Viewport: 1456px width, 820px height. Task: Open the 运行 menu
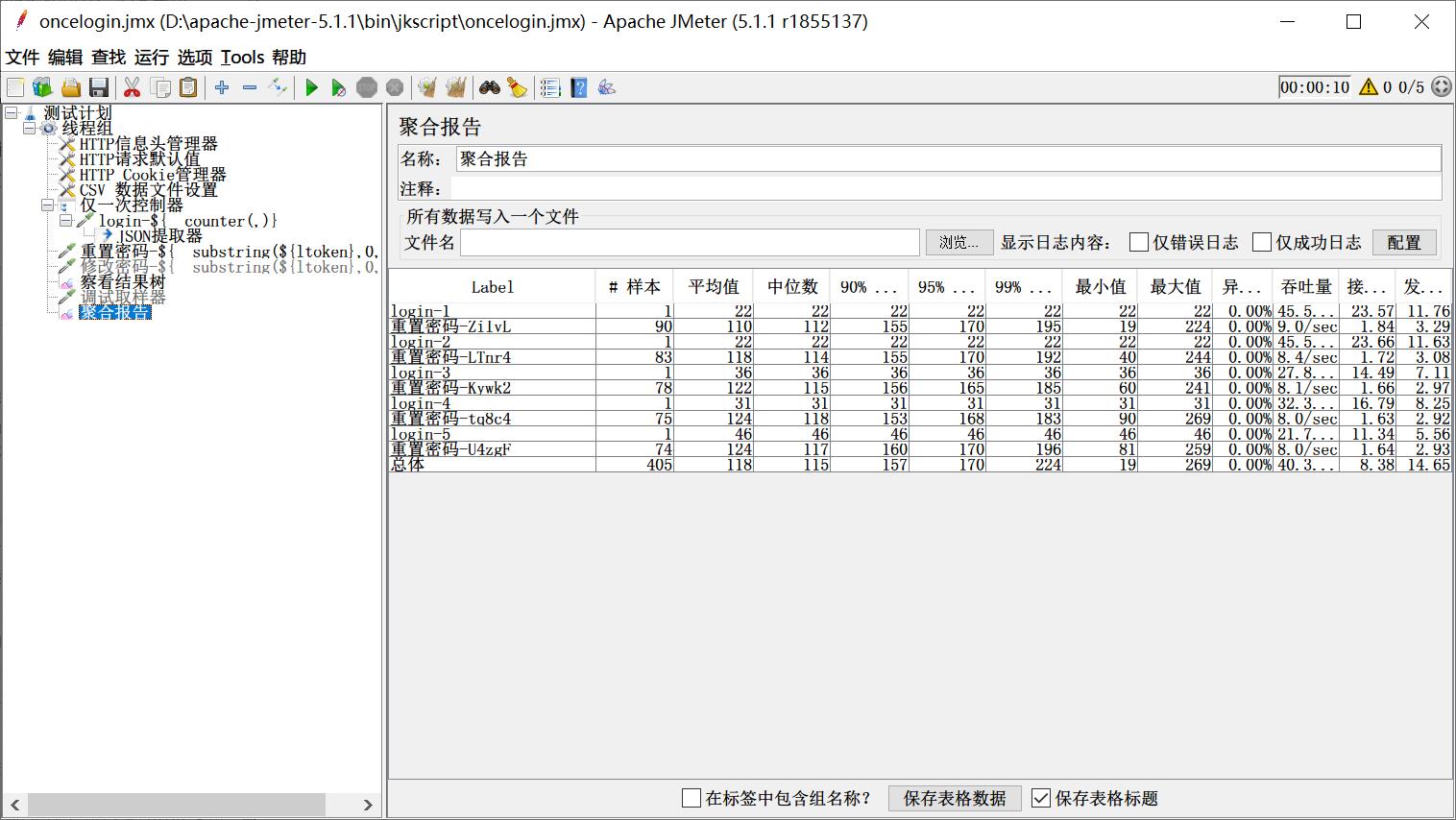[151, 58]
